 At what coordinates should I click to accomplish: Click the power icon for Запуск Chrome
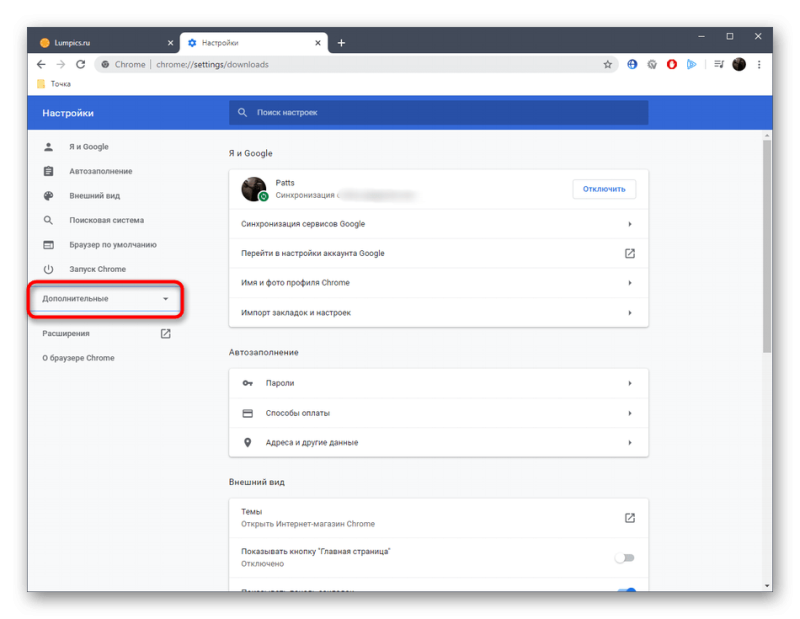pos(48,269)
